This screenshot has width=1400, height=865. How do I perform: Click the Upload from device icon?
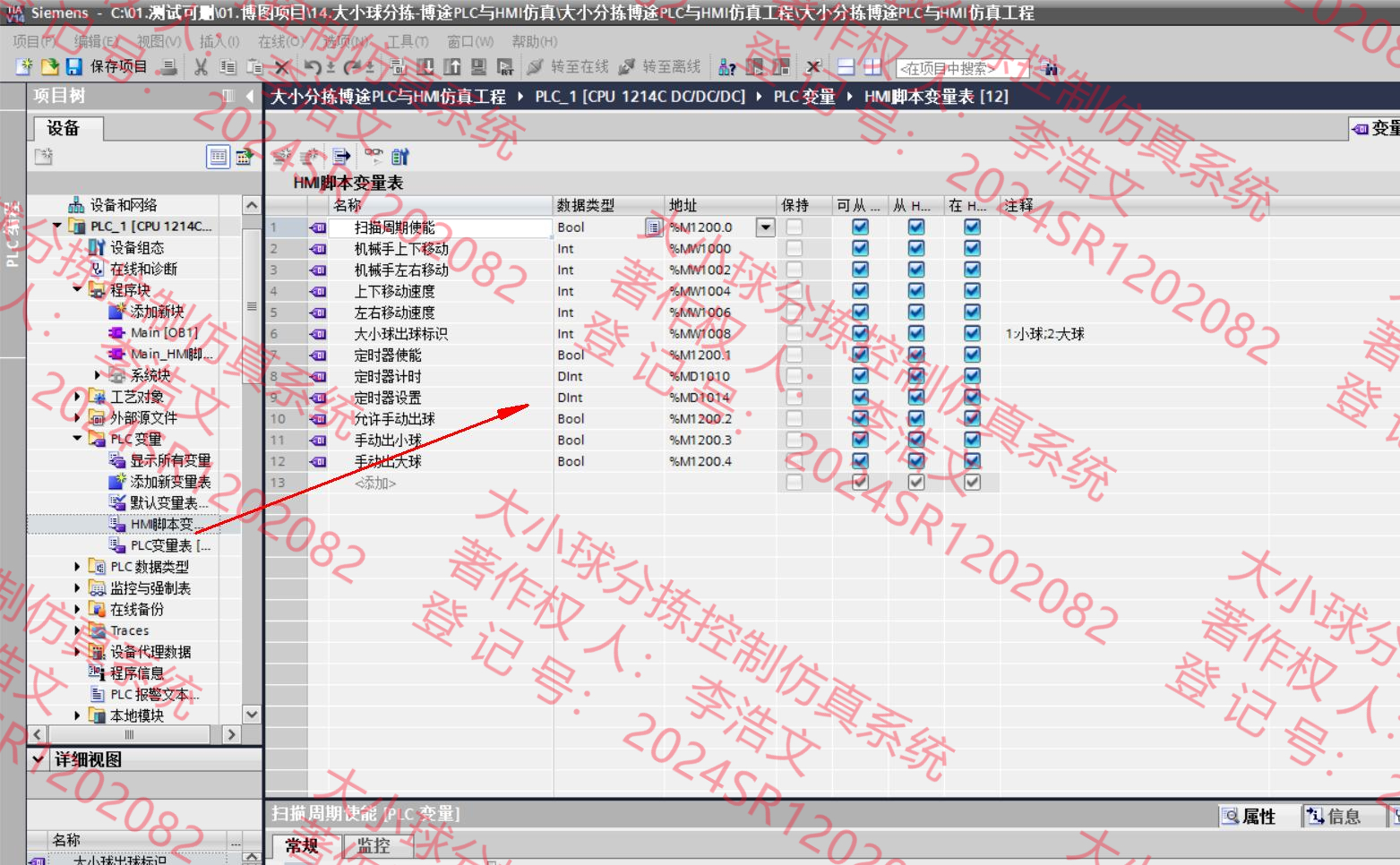(452, 67)
